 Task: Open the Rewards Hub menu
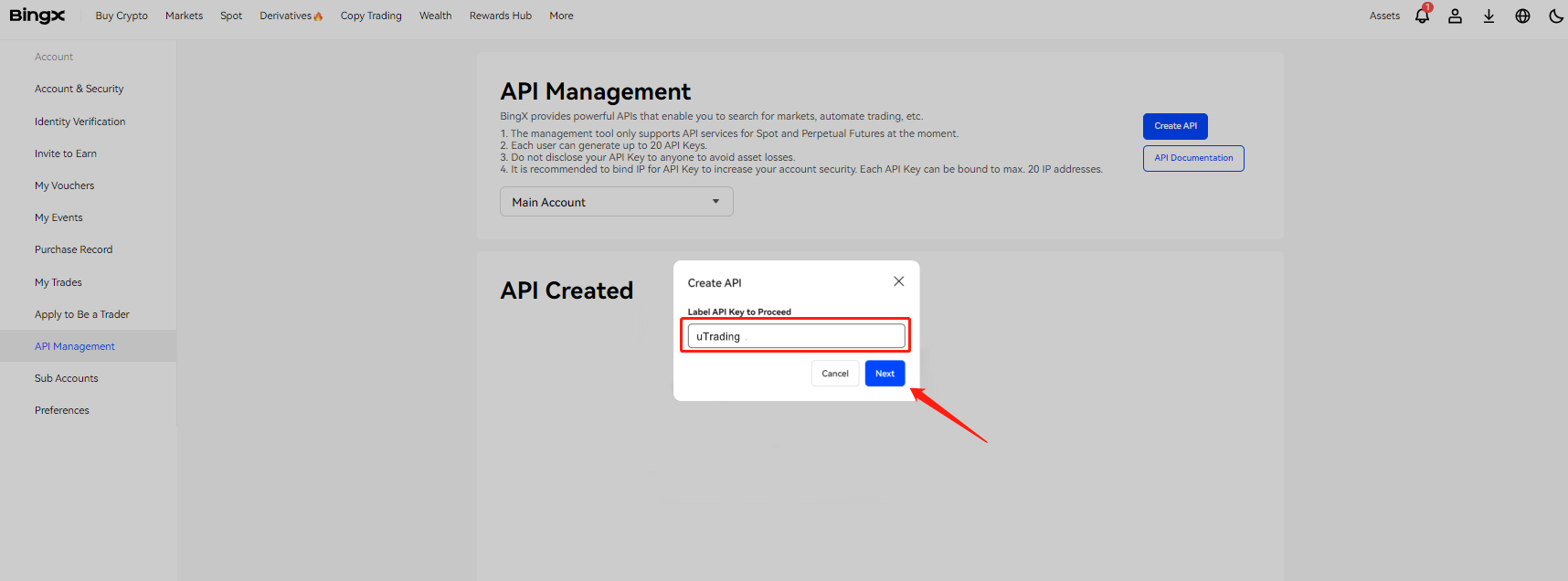tap(501, 16)
